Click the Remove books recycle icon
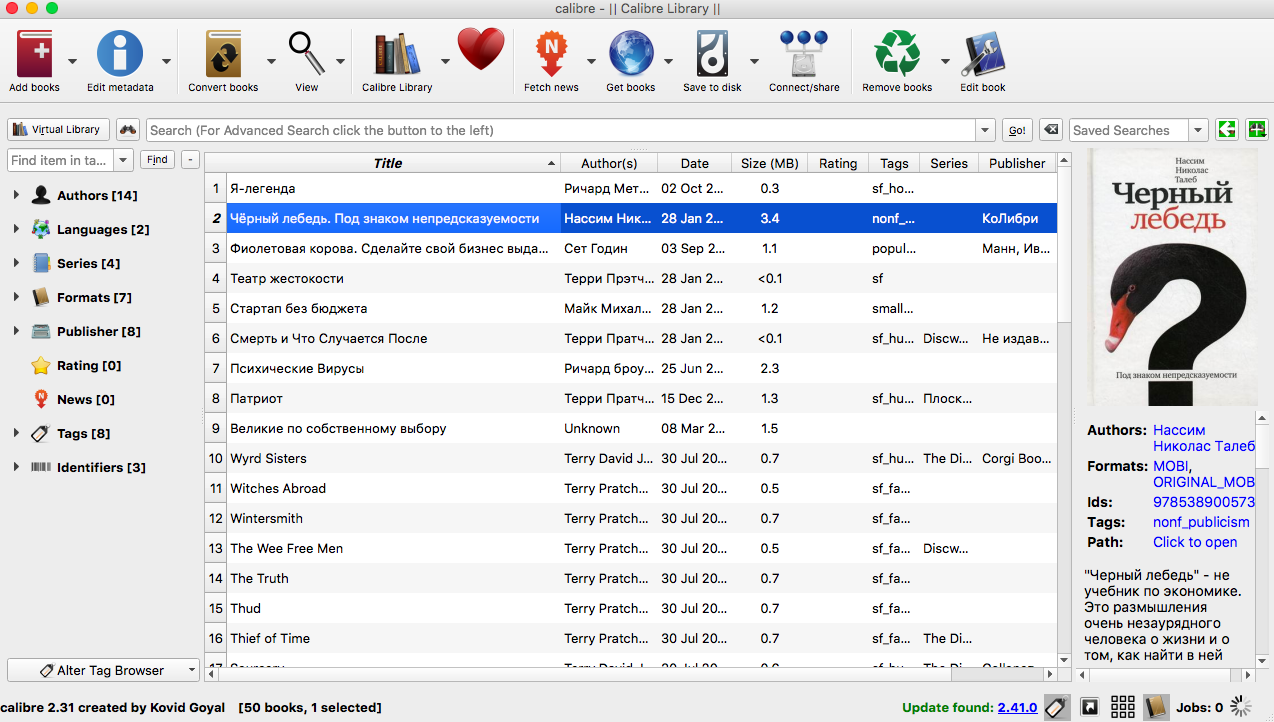The height and width of the screenshot is (722, 1274). [897, 53]
